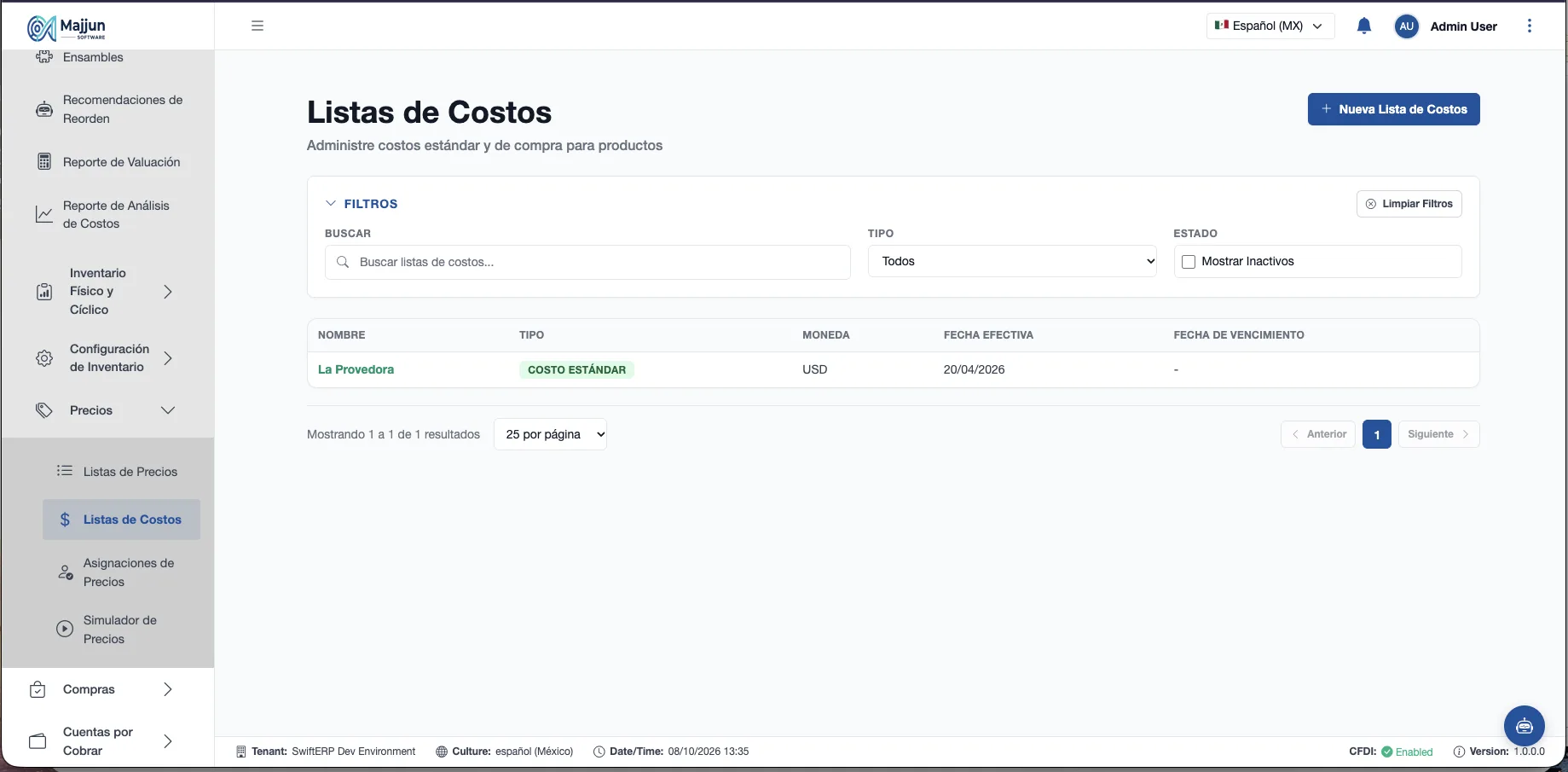Image resolution: width=1568 pixels, height=772 pixels.
Task: Open the La Provedora cost list link
Action: 356,369
